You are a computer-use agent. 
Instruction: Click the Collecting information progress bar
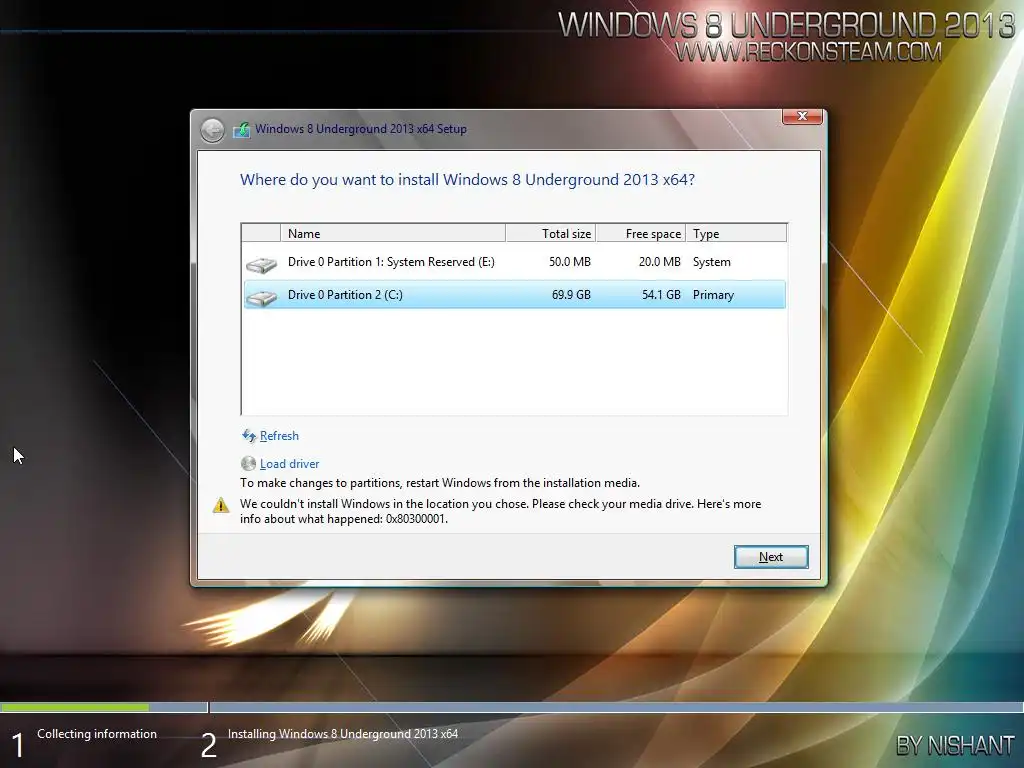click(104, 707)
